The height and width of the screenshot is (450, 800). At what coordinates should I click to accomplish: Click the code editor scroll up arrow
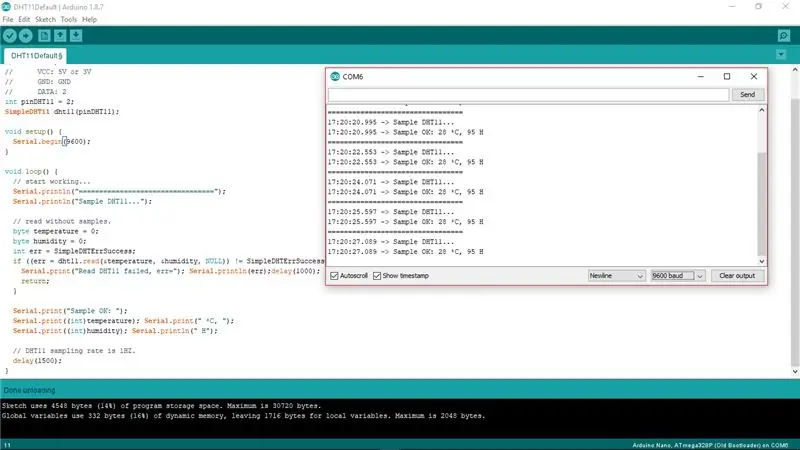(795, 70)
